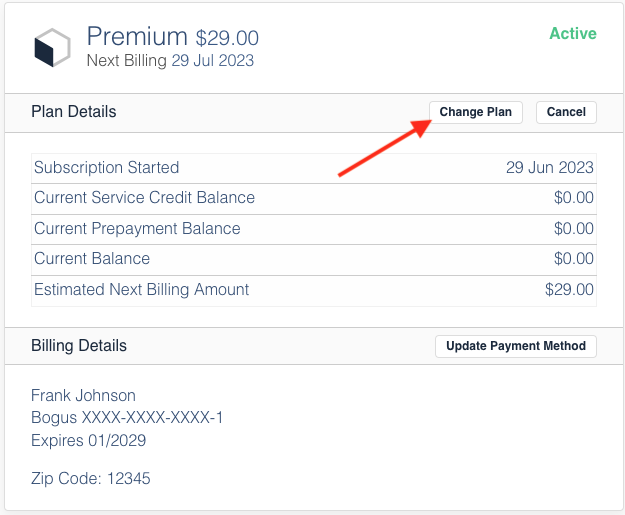Click the Frank Johnson cardholder name
This screenshot has height=515, width=625.
click(x=83, y=395)
